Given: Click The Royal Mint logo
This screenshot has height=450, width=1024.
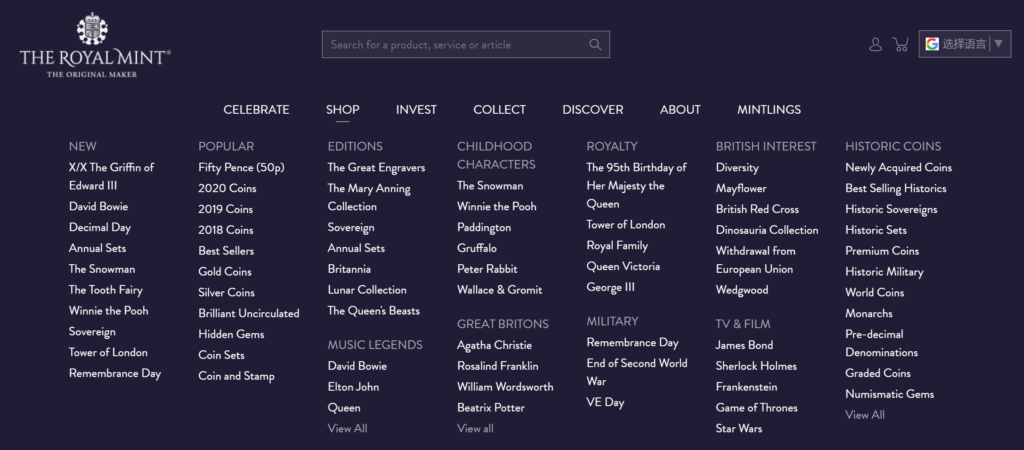Looking at the screenshot, I should [95, 46].
